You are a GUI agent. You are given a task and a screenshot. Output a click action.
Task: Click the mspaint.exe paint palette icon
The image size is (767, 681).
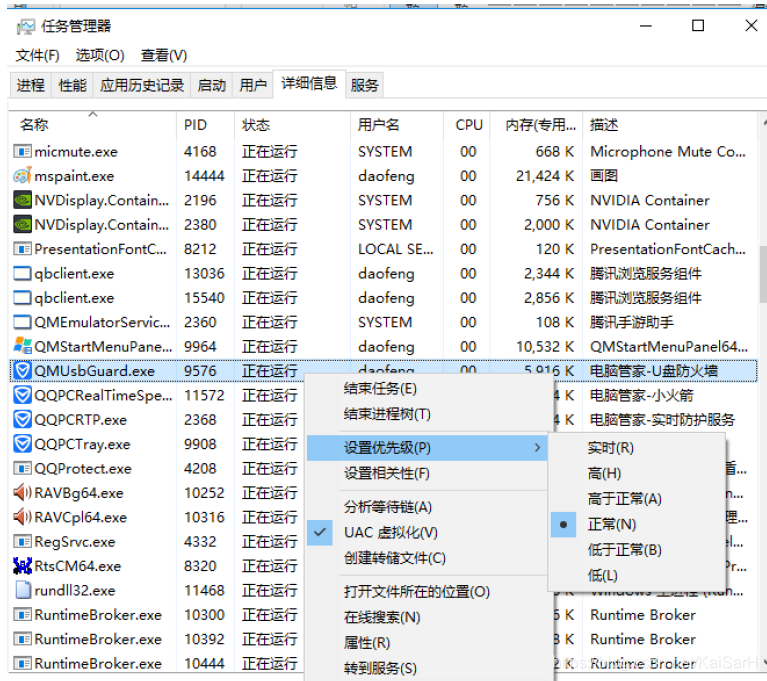[x=22, y=176]
